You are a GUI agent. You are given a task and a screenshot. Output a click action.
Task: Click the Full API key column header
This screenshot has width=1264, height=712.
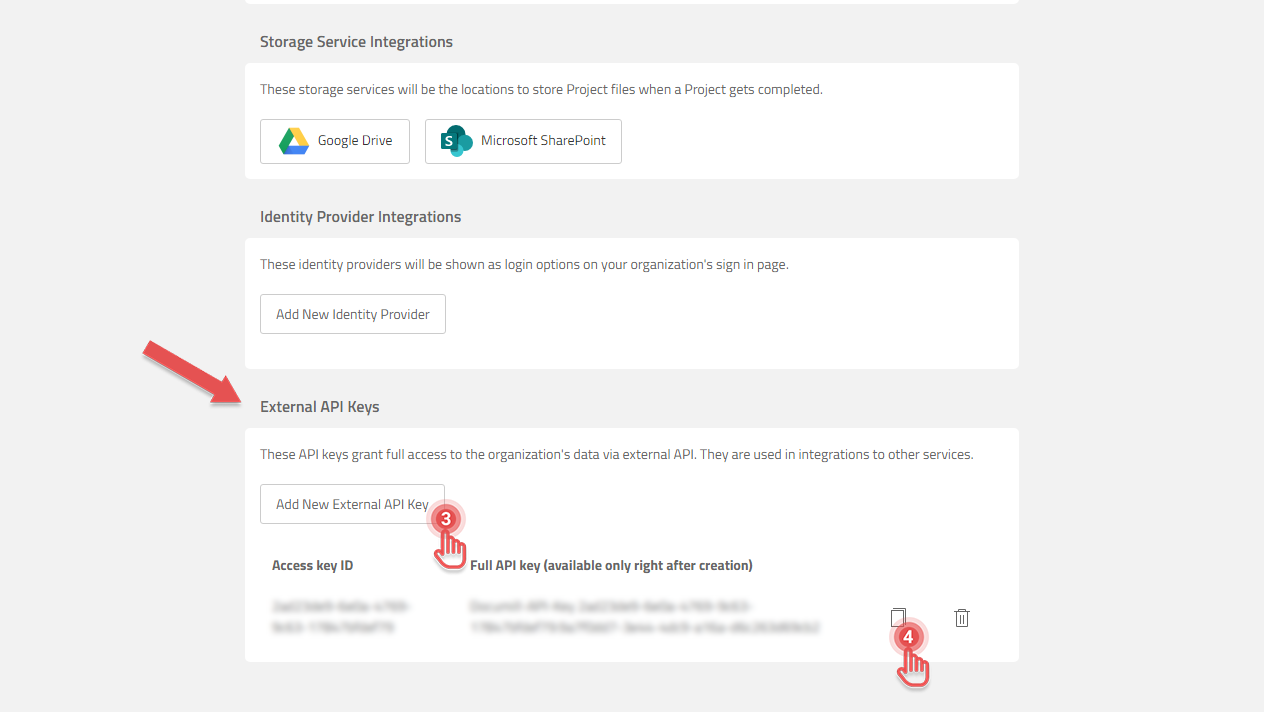610,565
